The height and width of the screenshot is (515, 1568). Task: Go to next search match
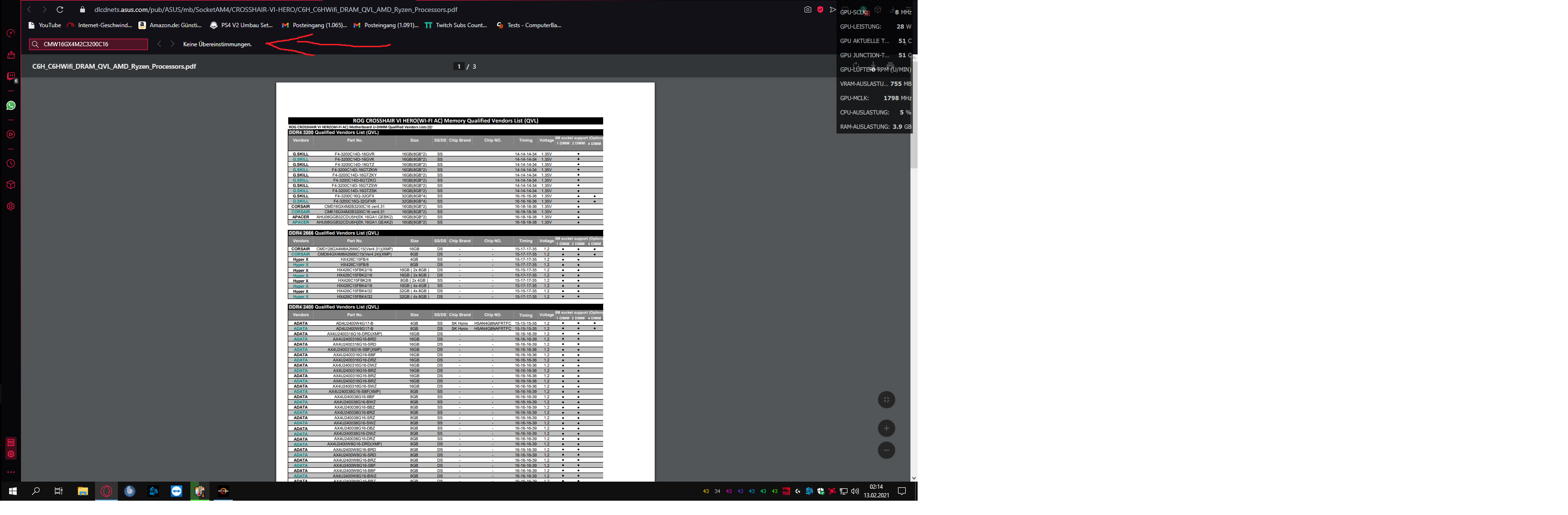click(172, 44)
